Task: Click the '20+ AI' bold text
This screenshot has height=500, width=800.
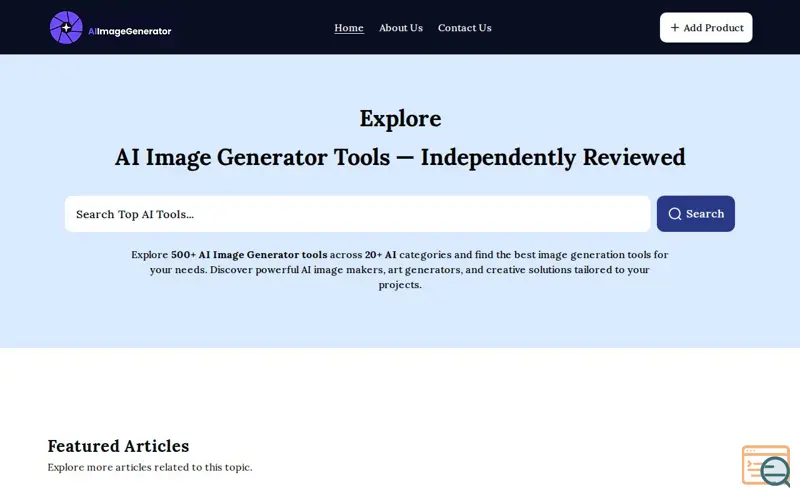Action: 380,255
